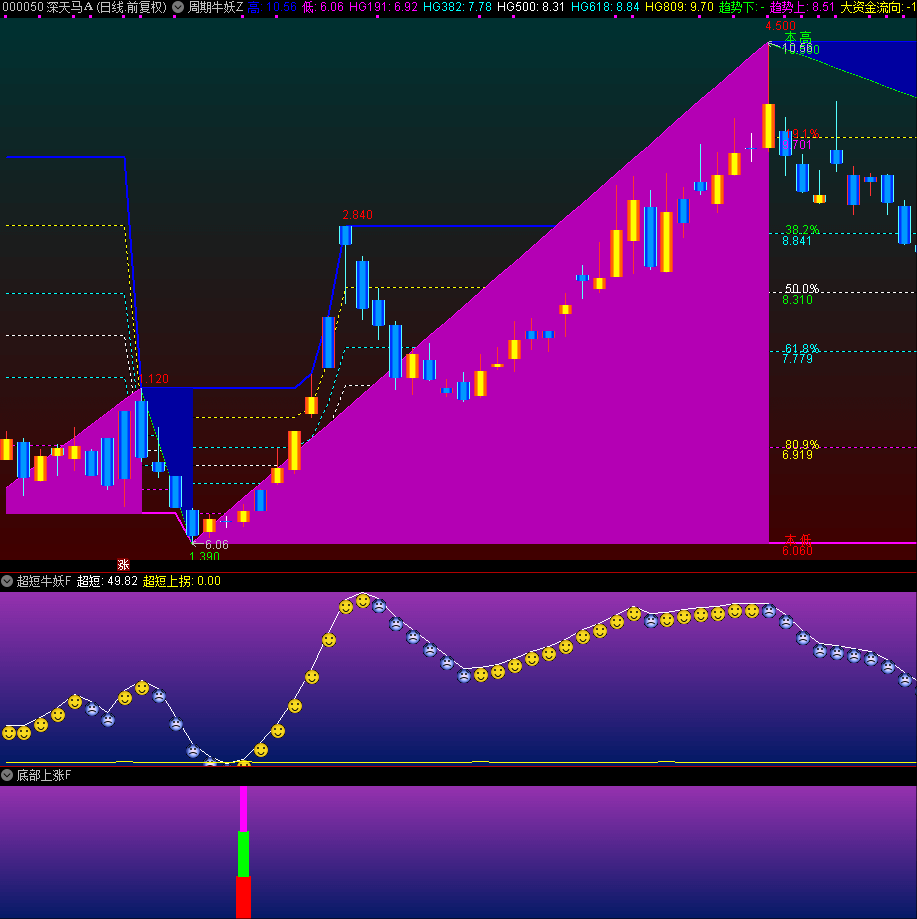Click the highest yellow smiley at oscillator peak
Screen dimensions: 917x919
click(363, 601)
